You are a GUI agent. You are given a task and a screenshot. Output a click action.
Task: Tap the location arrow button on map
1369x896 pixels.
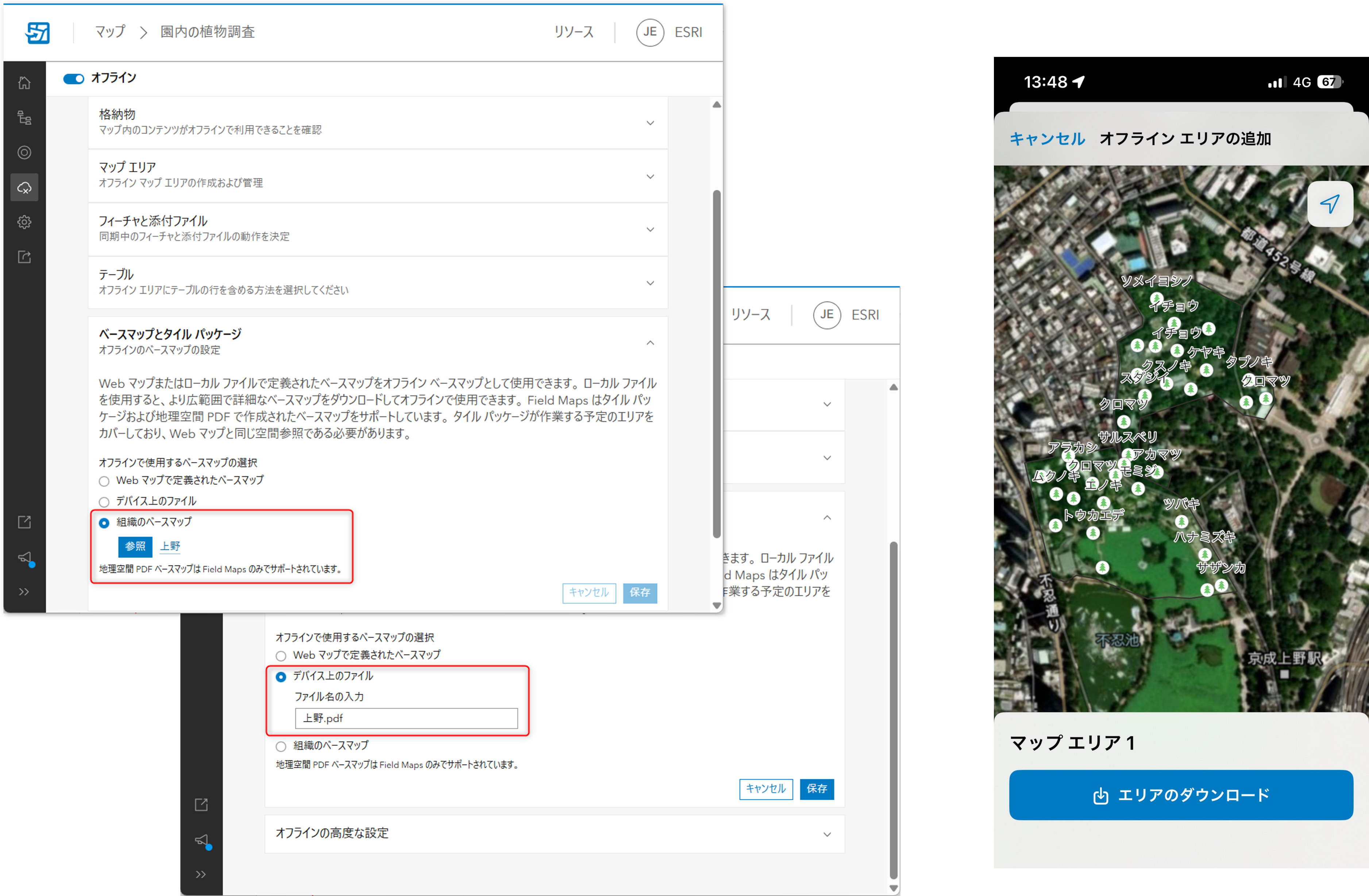click(1329, 204)
